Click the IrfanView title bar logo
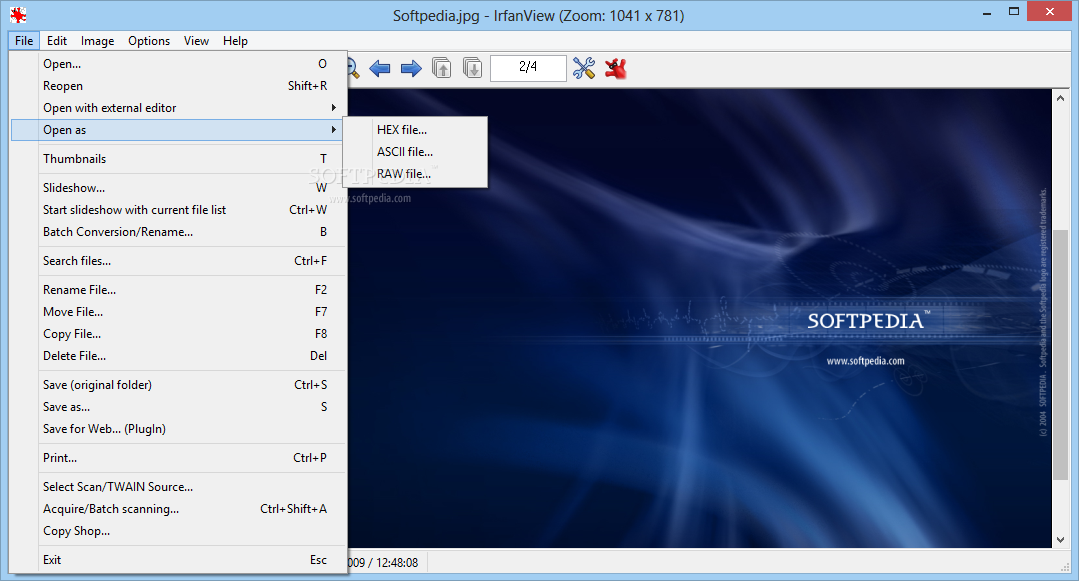The width and height of the screenshot is (1079, 581). (19, 14)
